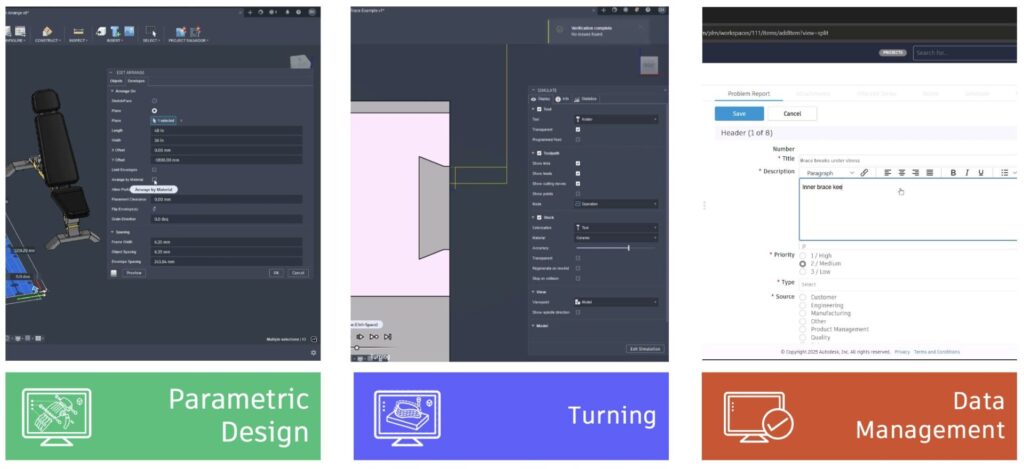
Task: Click the Preview button
Action: [x=133, y=272]
